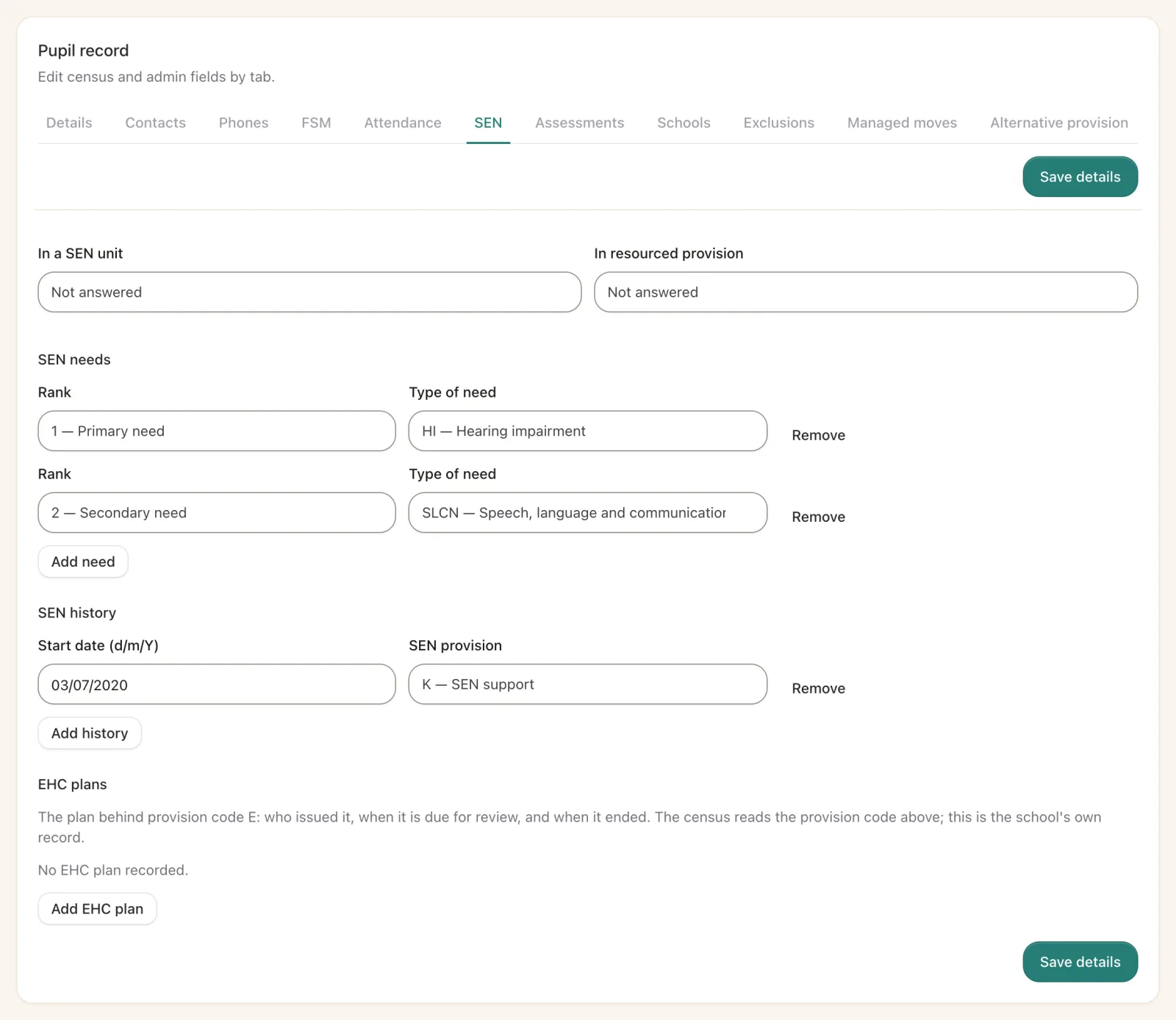Image resolution: width=1176 pixels, height=1020 pixels.
Task: Remove the SLCN secondary need row
Action: [818, 517]
